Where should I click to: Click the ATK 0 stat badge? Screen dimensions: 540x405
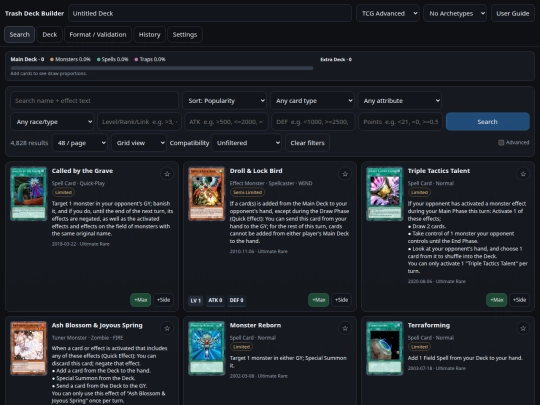coord(215,300)
